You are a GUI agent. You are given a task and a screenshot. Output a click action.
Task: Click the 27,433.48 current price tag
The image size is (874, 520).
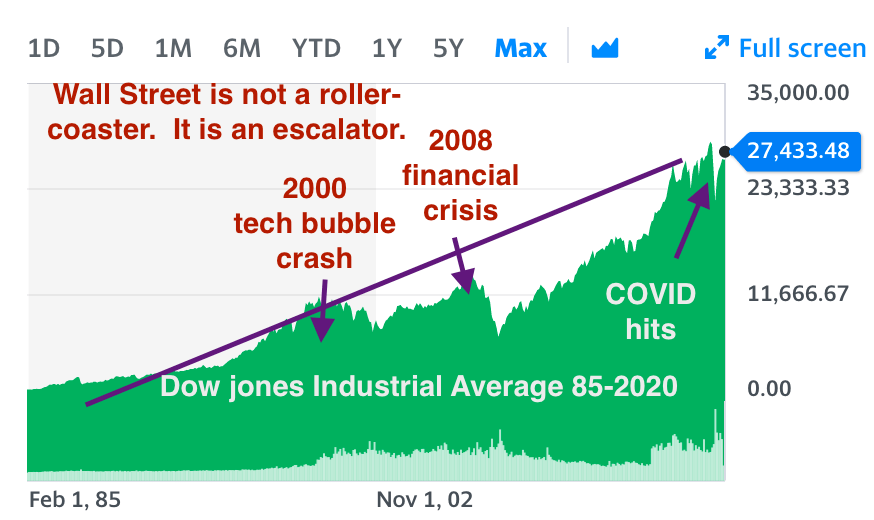coord(796,151)
